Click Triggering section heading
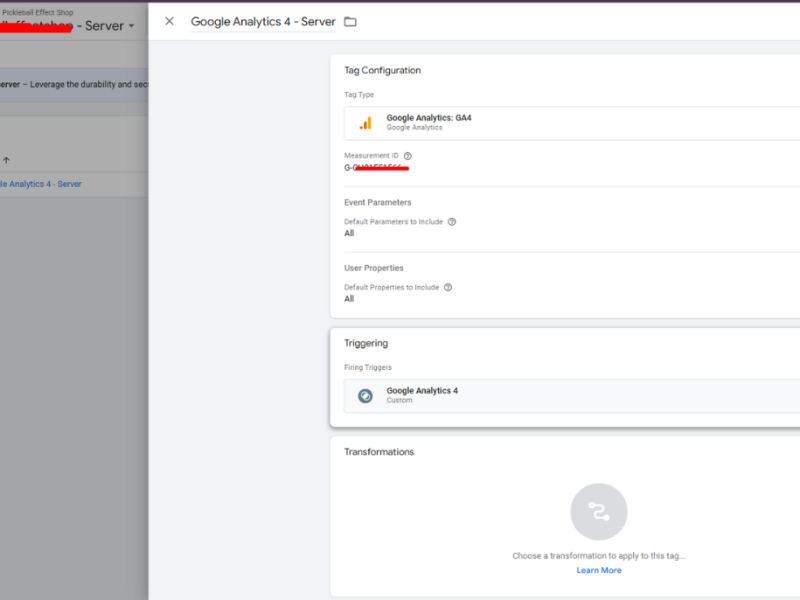Screen dimensions: 800x600 click(366, 343)
